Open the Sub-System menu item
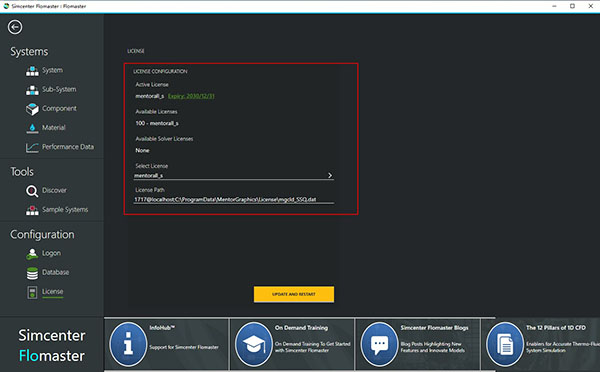Screen dimensions: 600x372 [x=59, y=89]
